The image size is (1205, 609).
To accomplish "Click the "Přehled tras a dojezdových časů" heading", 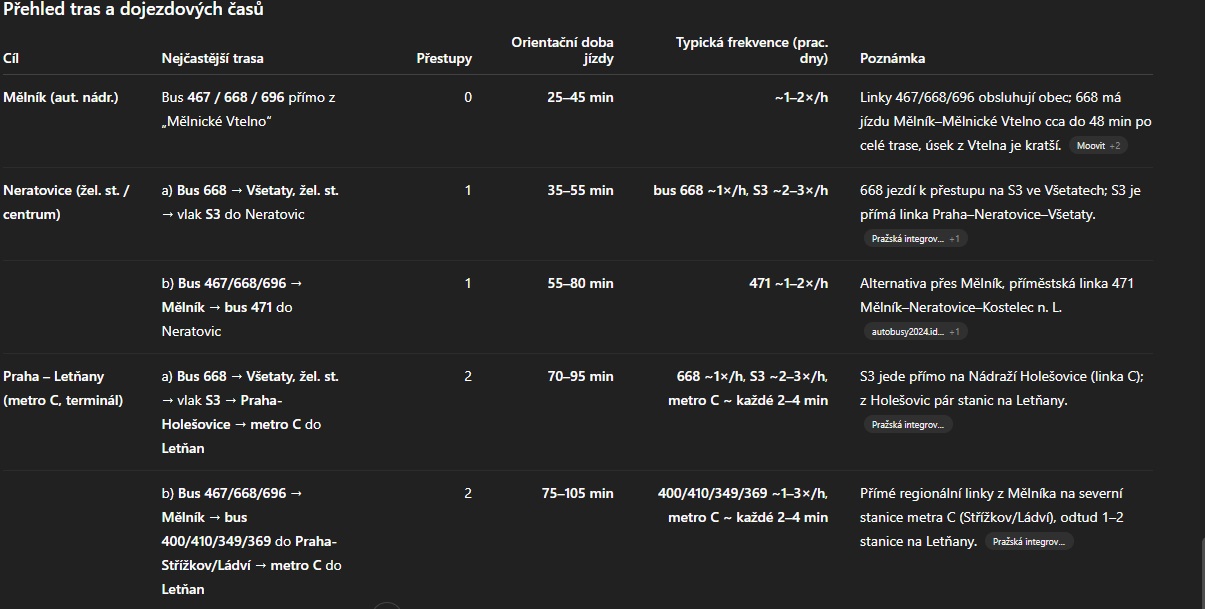I will (133, 10).
